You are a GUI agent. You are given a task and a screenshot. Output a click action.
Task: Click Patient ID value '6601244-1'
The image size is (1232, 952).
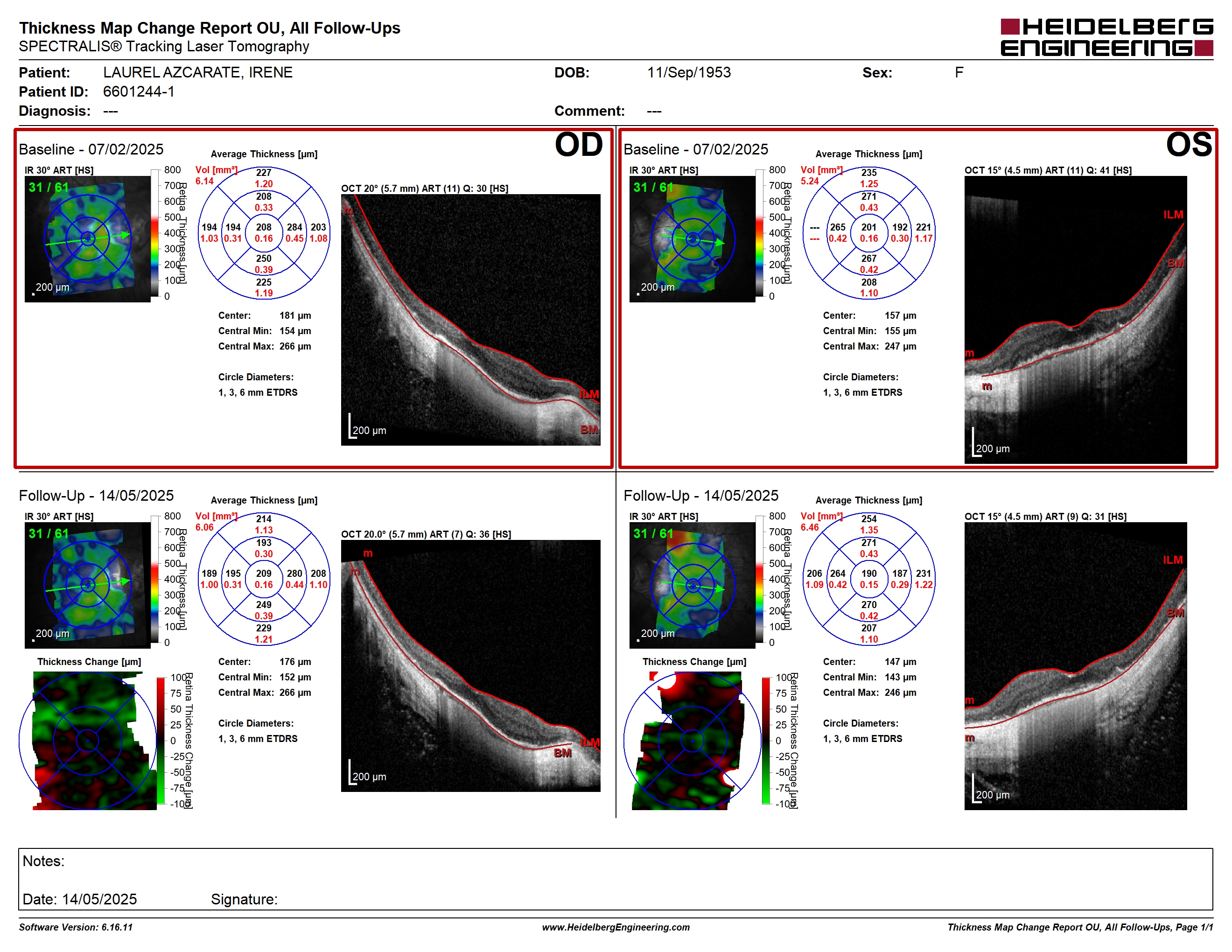tap(139, 91)
